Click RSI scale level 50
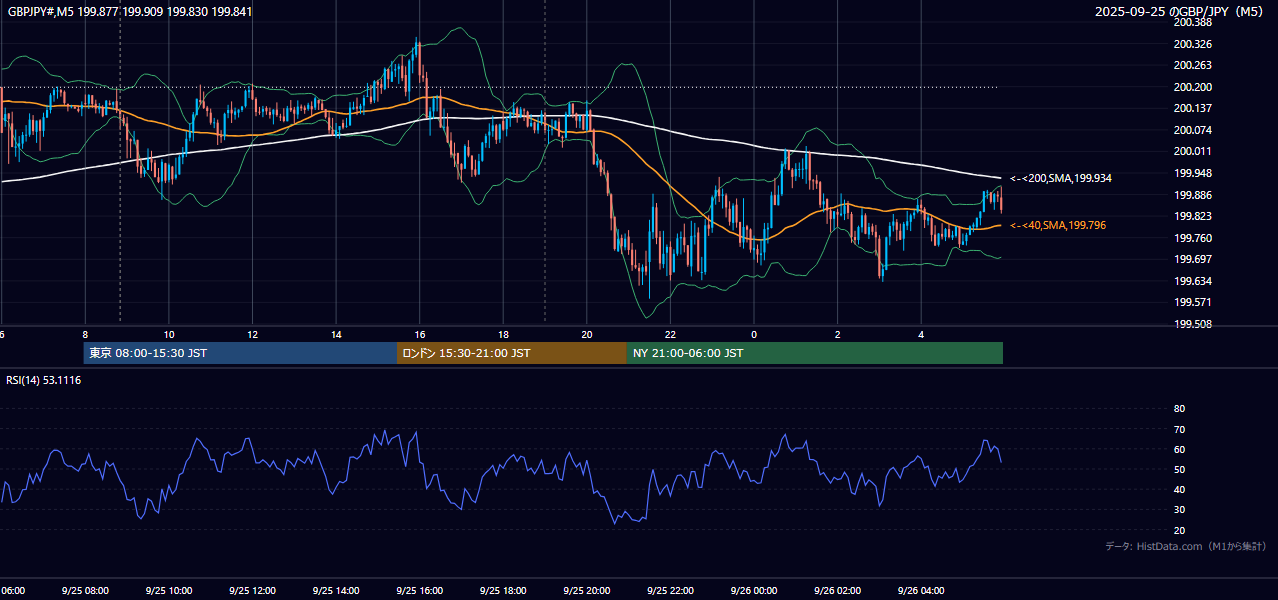1278x600 pixels. pyautogui.click(x=1179, y=469)
